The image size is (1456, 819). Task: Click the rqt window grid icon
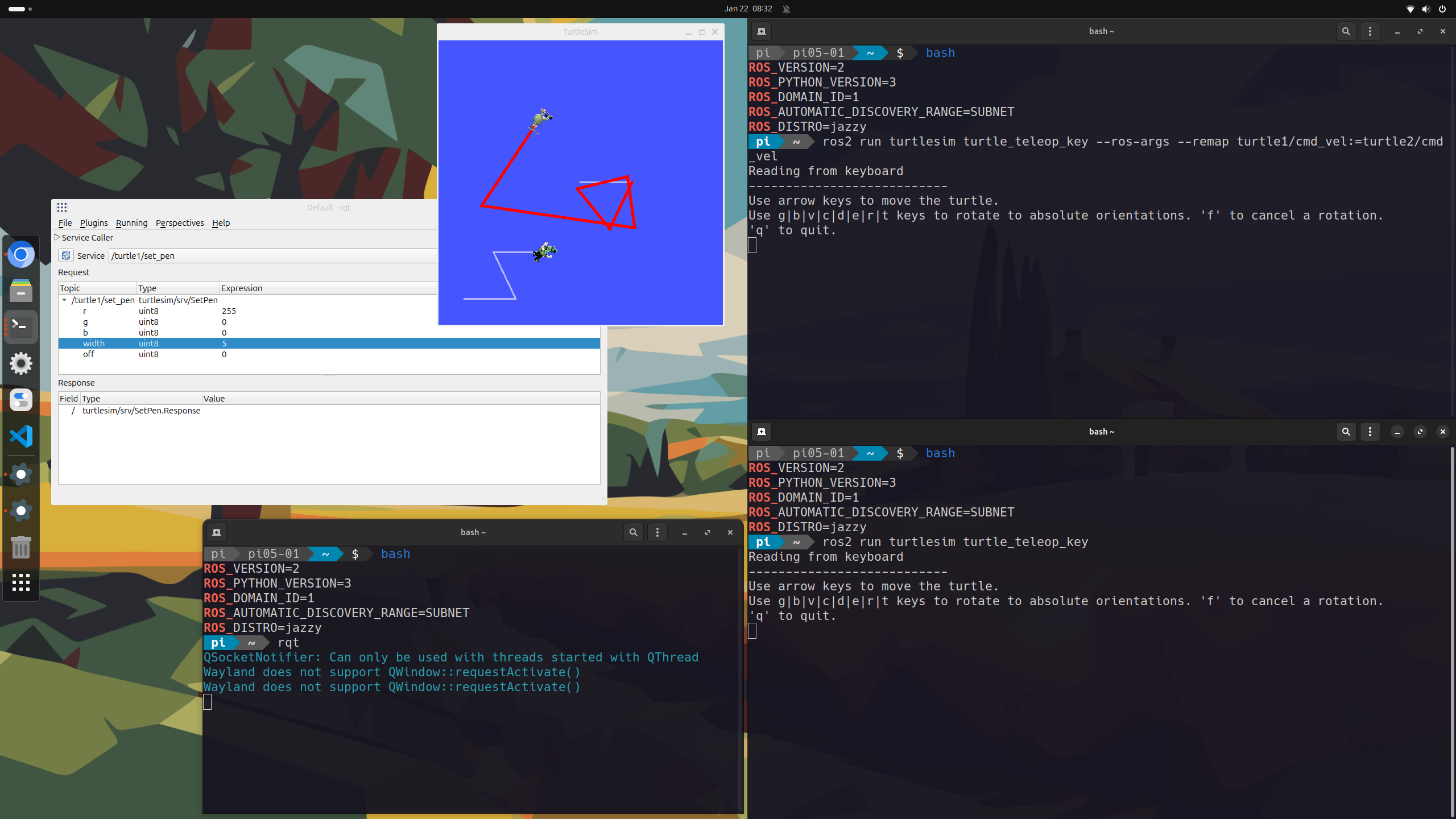click(x=62, y=208)
